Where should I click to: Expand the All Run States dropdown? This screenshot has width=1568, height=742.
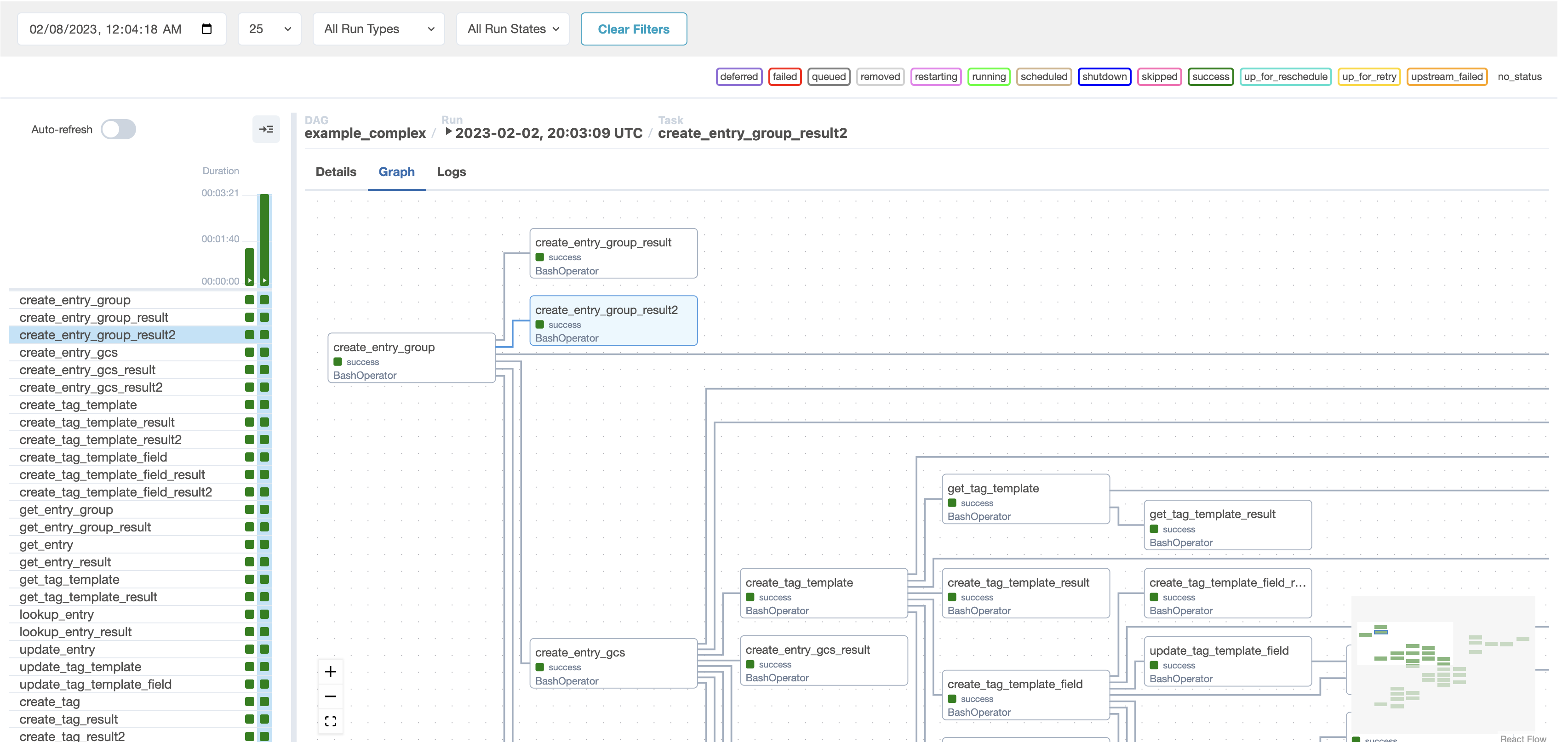513,29
